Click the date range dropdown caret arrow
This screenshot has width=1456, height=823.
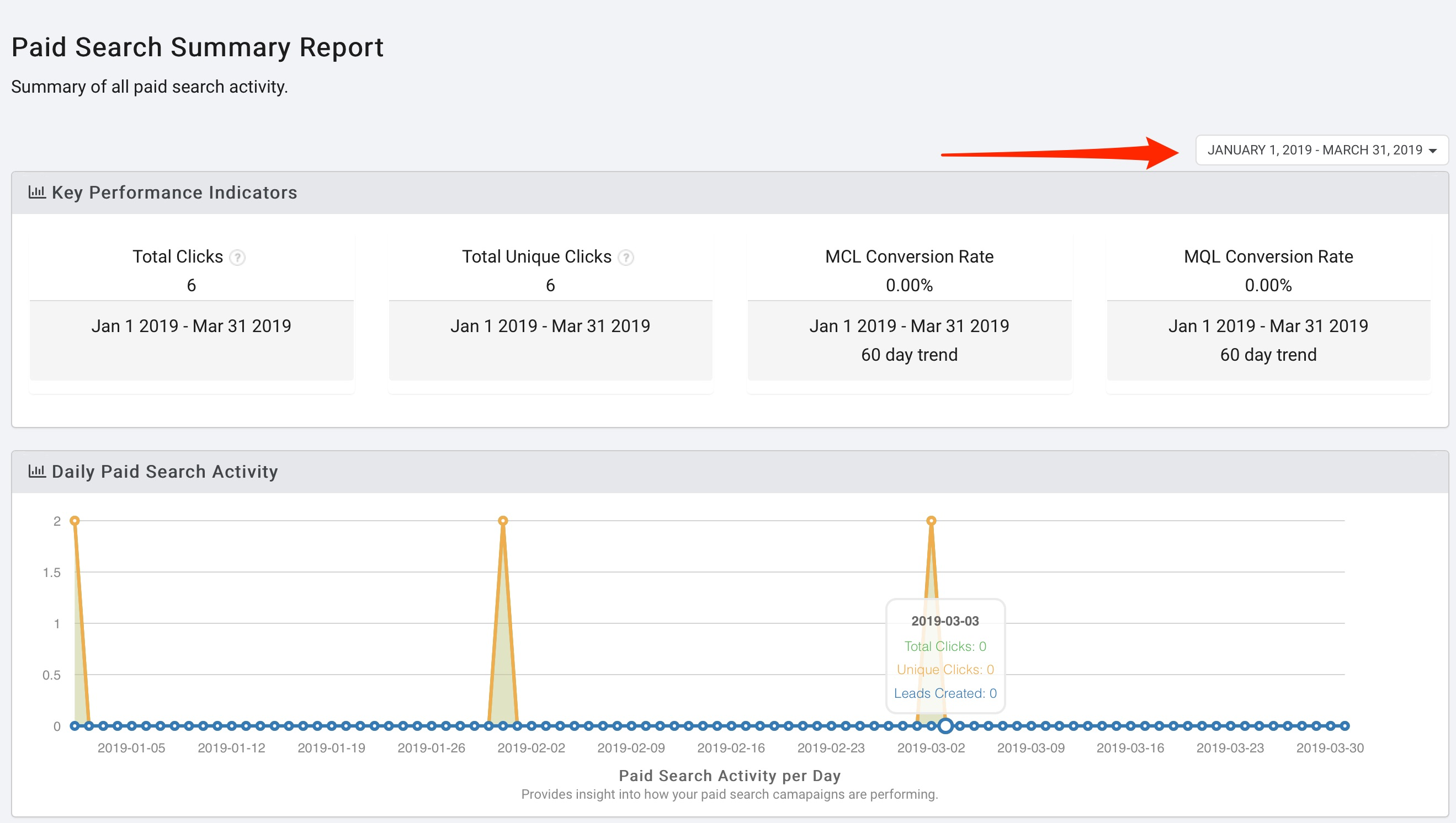click(1432, 151)
